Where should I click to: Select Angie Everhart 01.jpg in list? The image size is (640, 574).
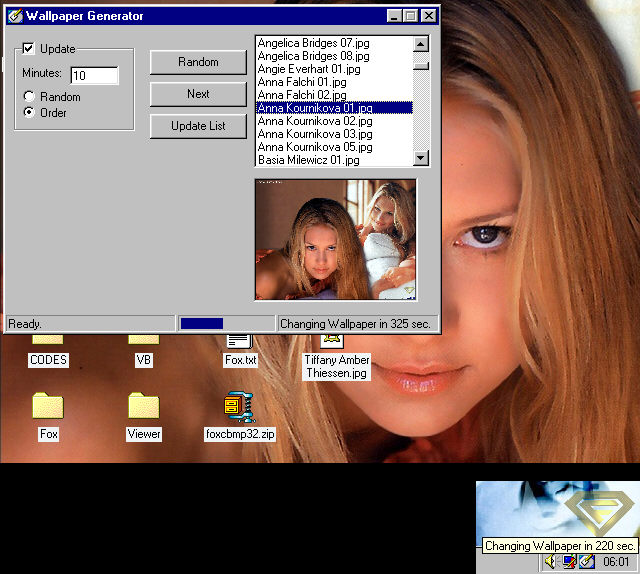[x=334, y=69]
